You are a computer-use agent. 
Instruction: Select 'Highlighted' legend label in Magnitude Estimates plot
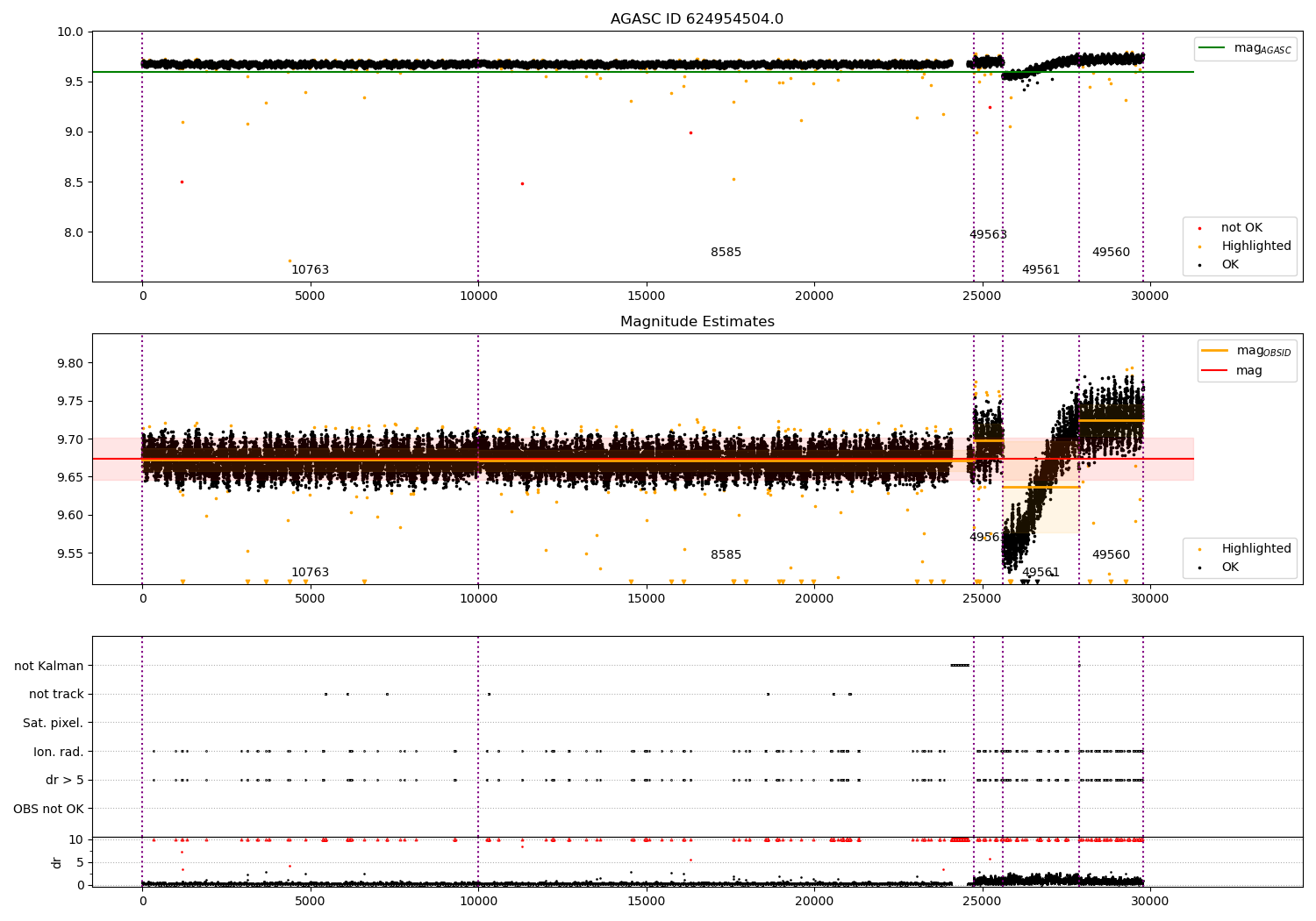pos(1256,549)
